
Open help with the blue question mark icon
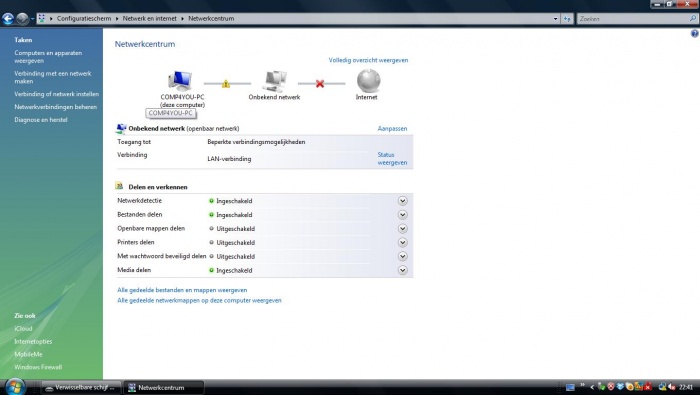(695, 33)
